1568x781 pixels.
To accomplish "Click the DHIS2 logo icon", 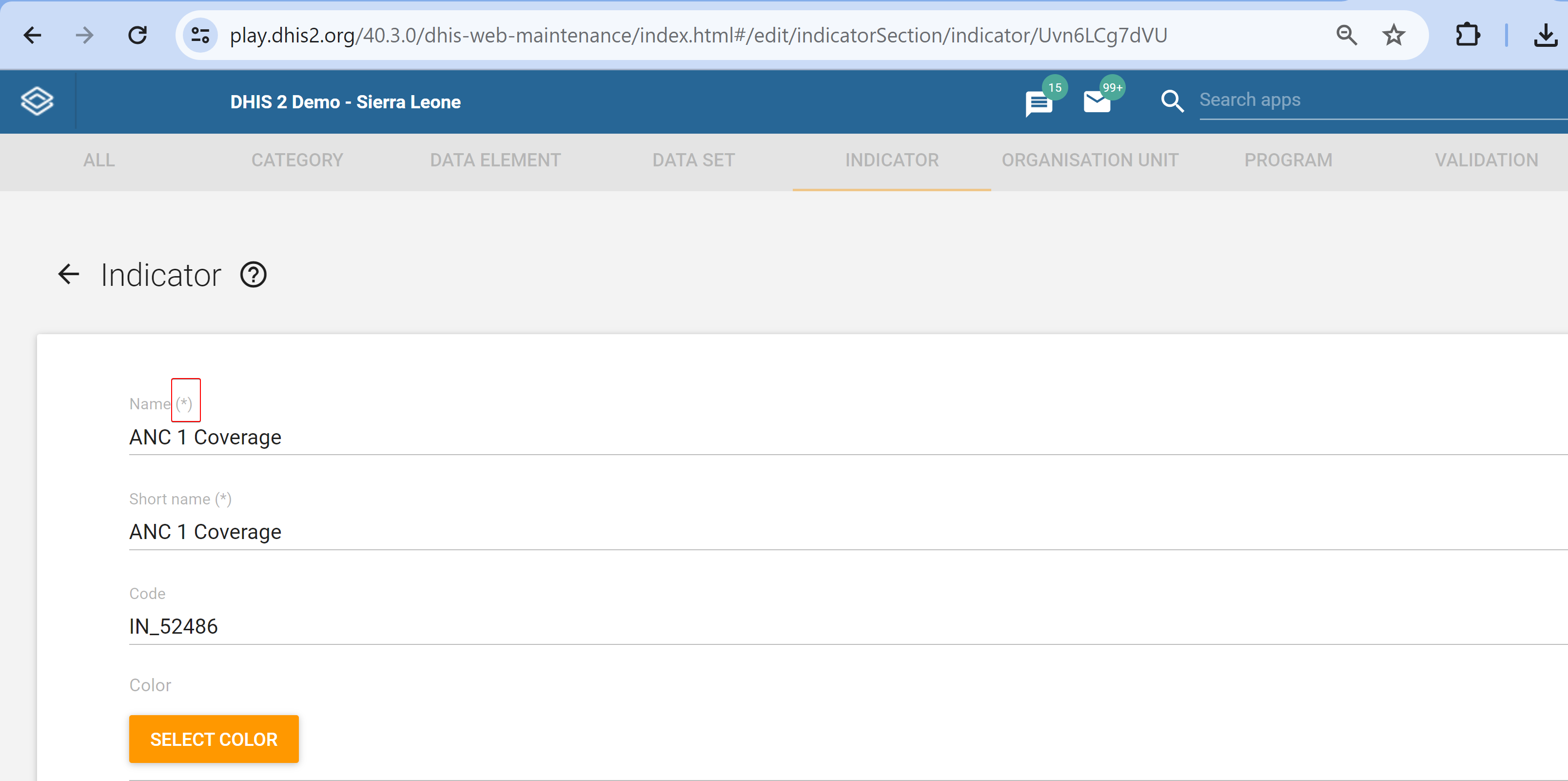I will (x=37, y=101).
